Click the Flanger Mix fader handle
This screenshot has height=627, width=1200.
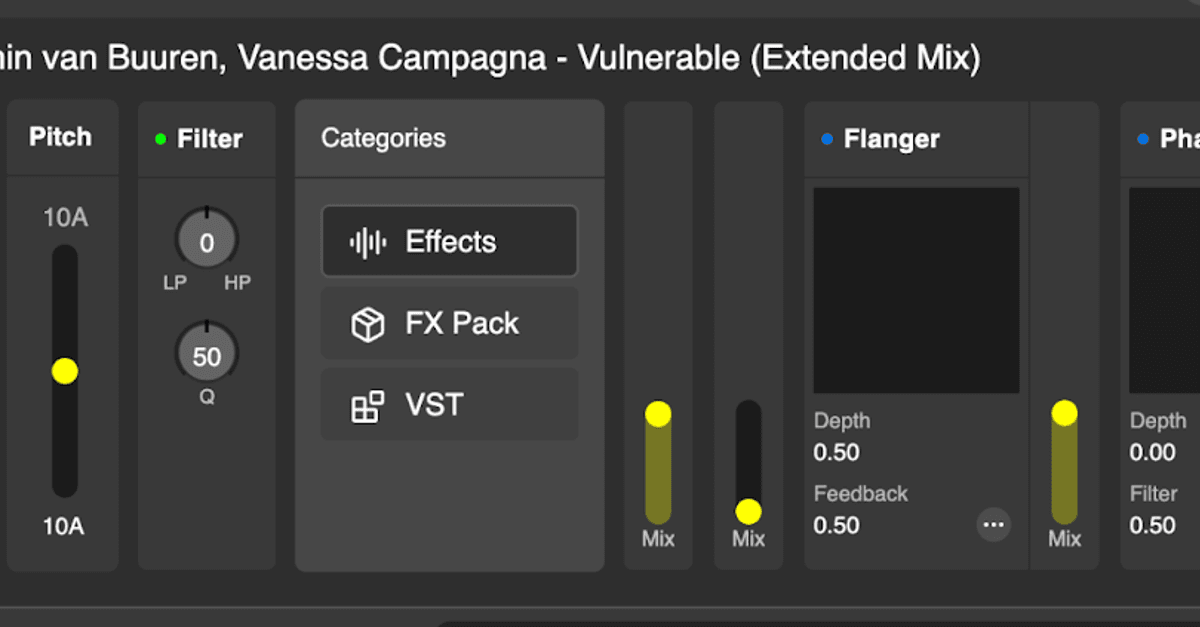(1065, 411)
